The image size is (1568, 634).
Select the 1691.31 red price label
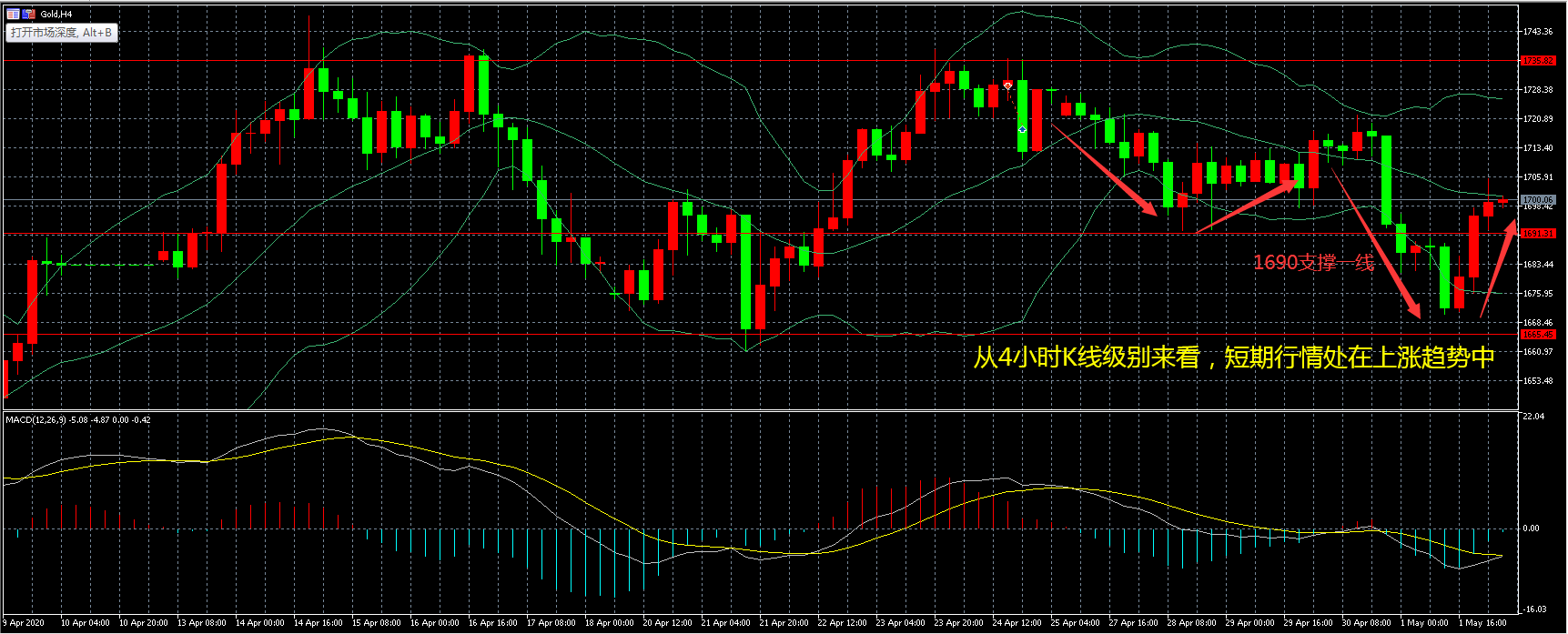click(1537, 234)
